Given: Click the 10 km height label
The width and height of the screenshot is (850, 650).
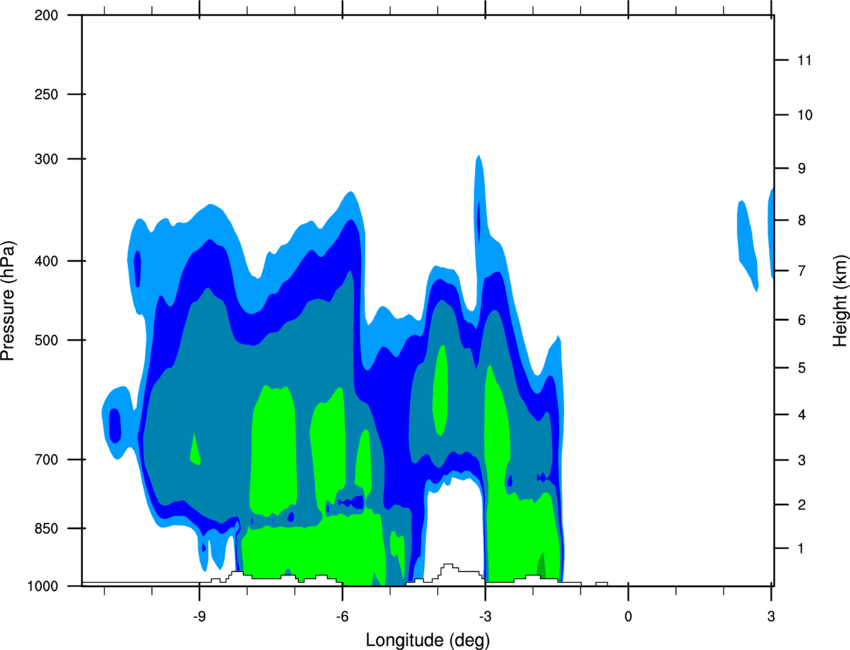Looking at the screenshot, I should click(804, 115).
